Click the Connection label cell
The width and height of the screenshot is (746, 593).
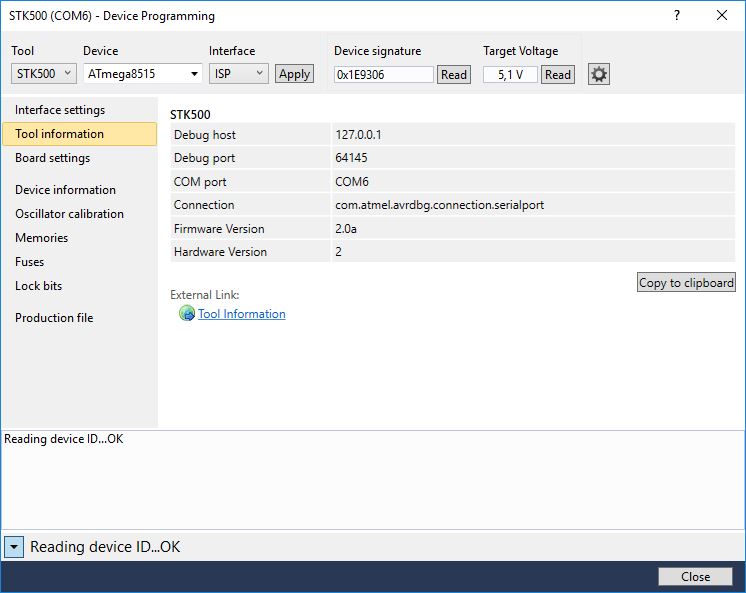(250, 205)
